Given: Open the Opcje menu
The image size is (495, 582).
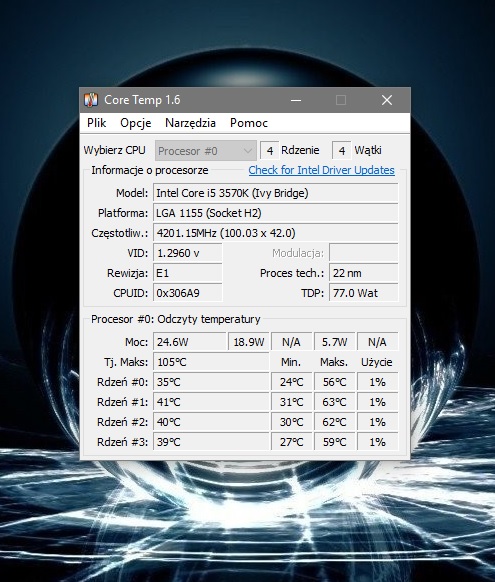Looking at the screenshot, I should point(135,123).
